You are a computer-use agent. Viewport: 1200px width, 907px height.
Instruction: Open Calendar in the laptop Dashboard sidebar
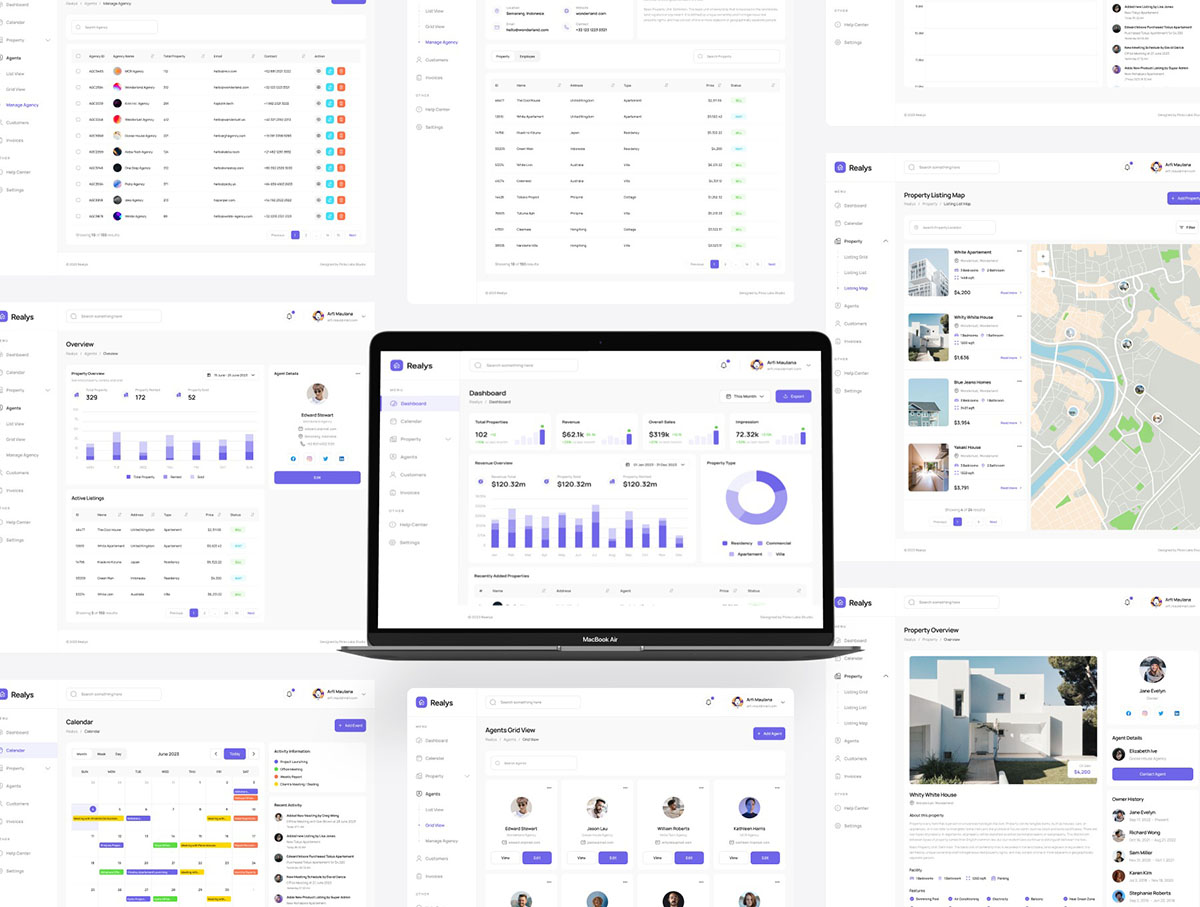pos(410,421)
